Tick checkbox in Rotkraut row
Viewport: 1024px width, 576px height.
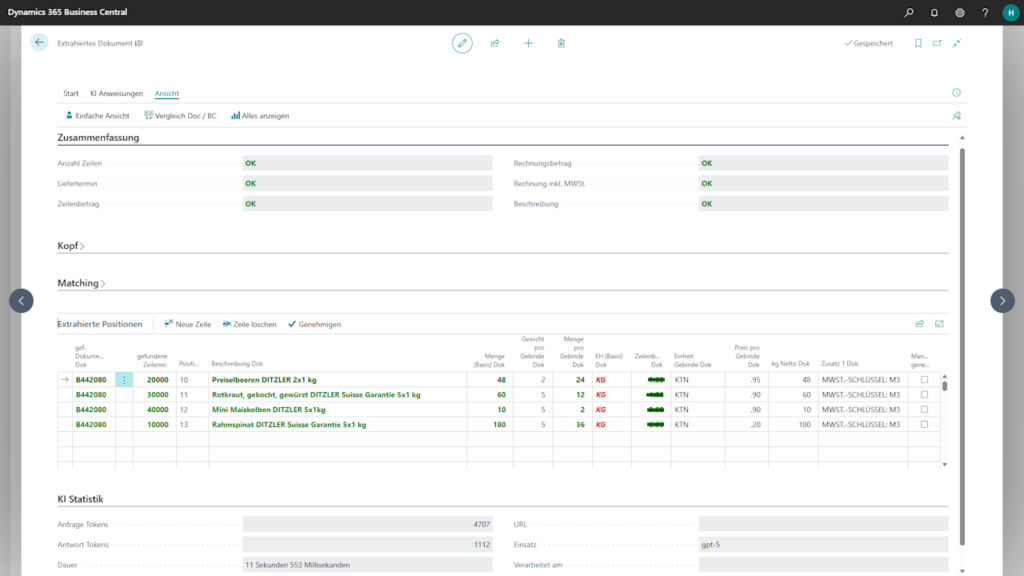(x=924, y=395)
